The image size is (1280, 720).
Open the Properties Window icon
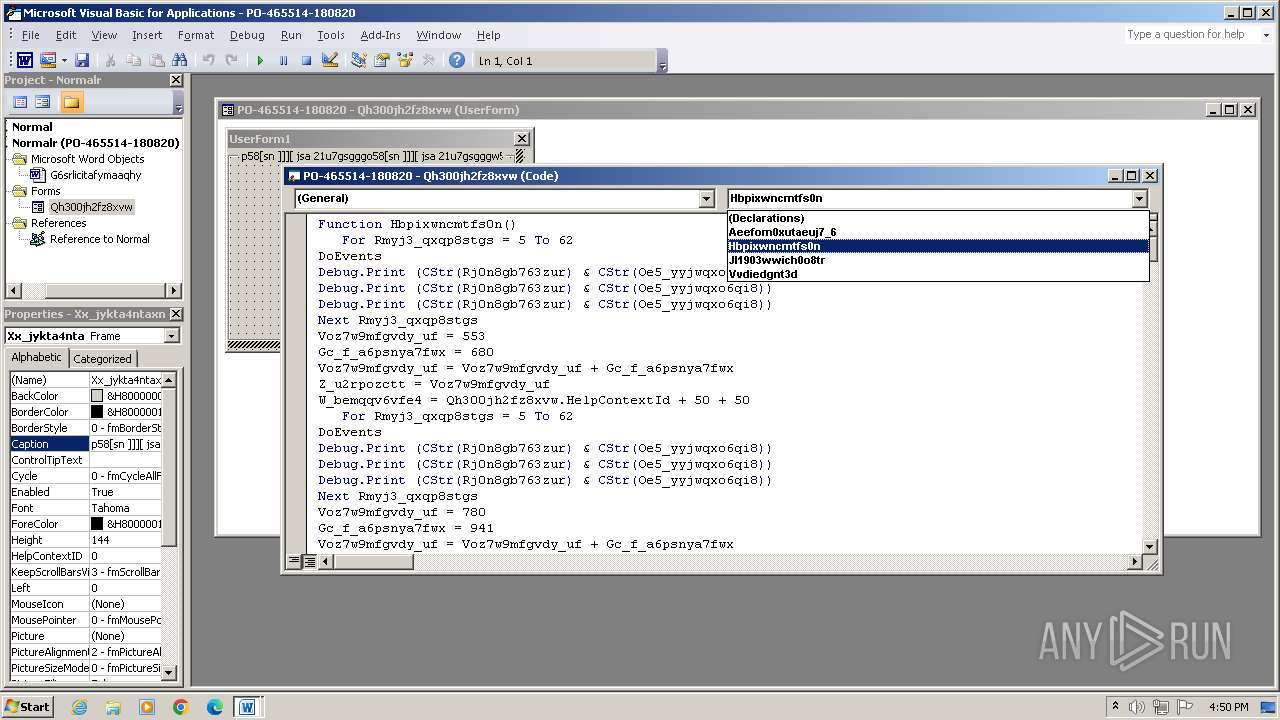pyautogui.click(x=382, y=61)
